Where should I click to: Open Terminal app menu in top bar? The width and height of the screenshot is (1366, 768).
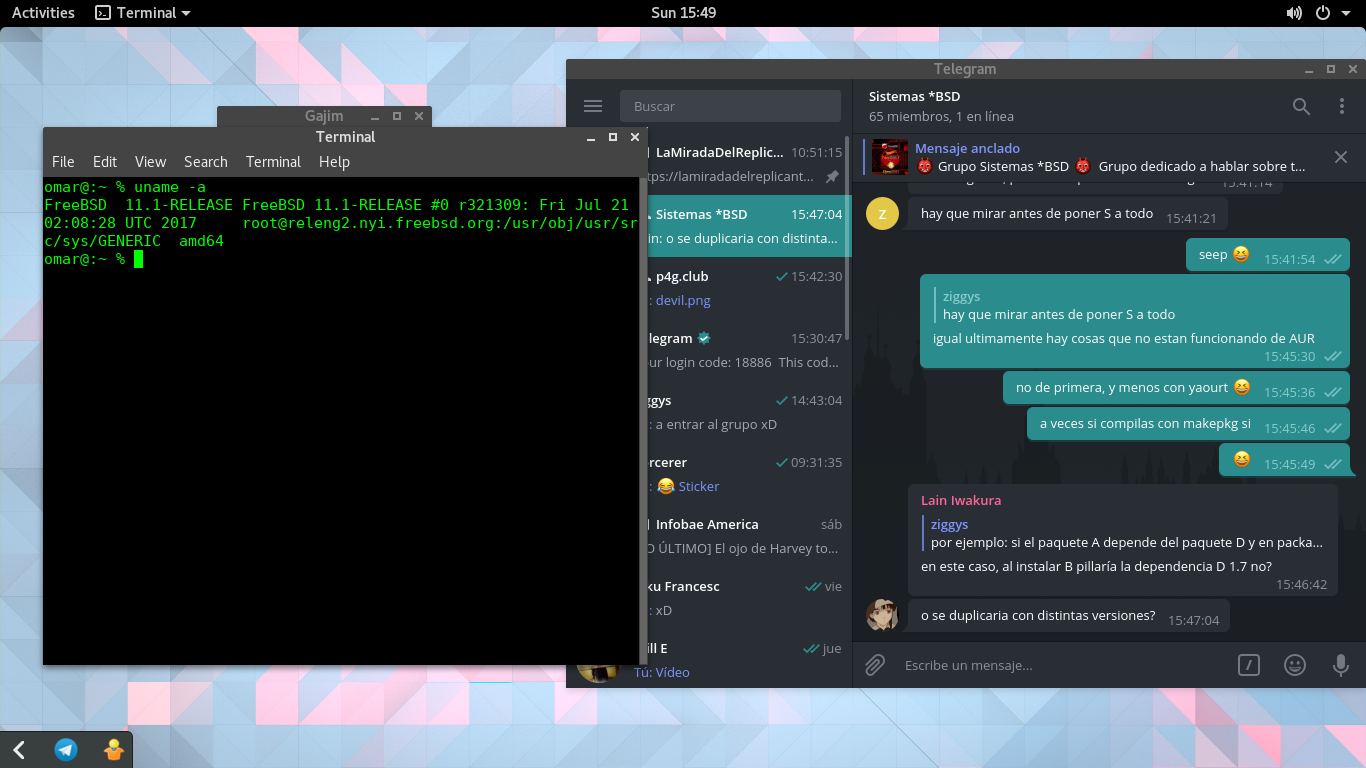[143, 13]
